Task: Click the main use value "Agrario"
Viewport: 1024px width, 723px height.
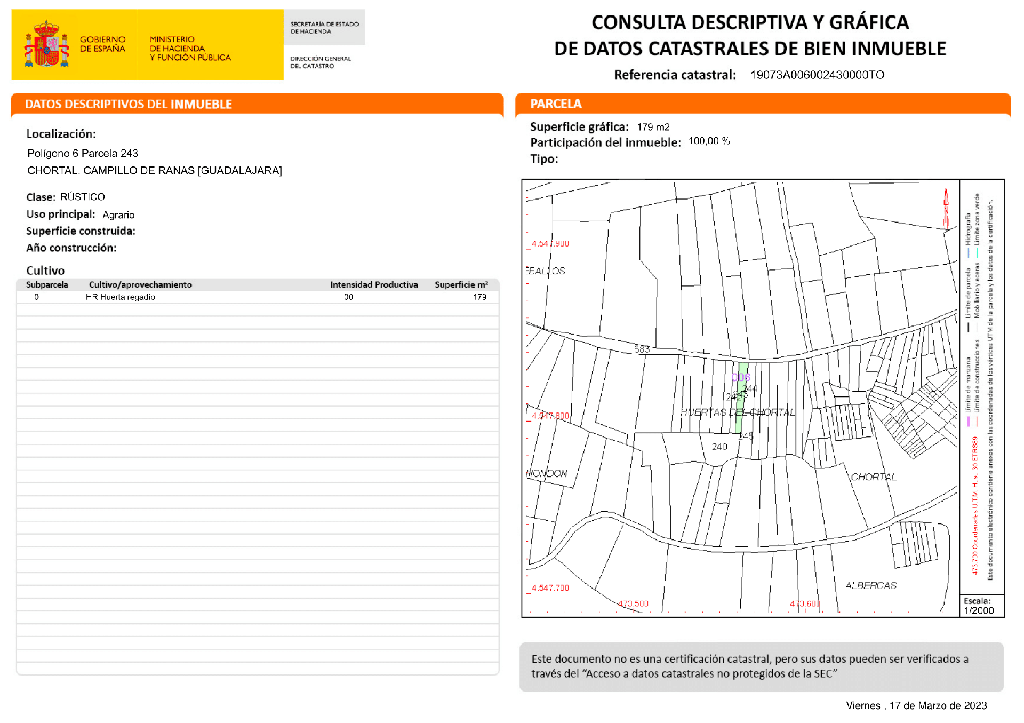Action: coord(118,215)
